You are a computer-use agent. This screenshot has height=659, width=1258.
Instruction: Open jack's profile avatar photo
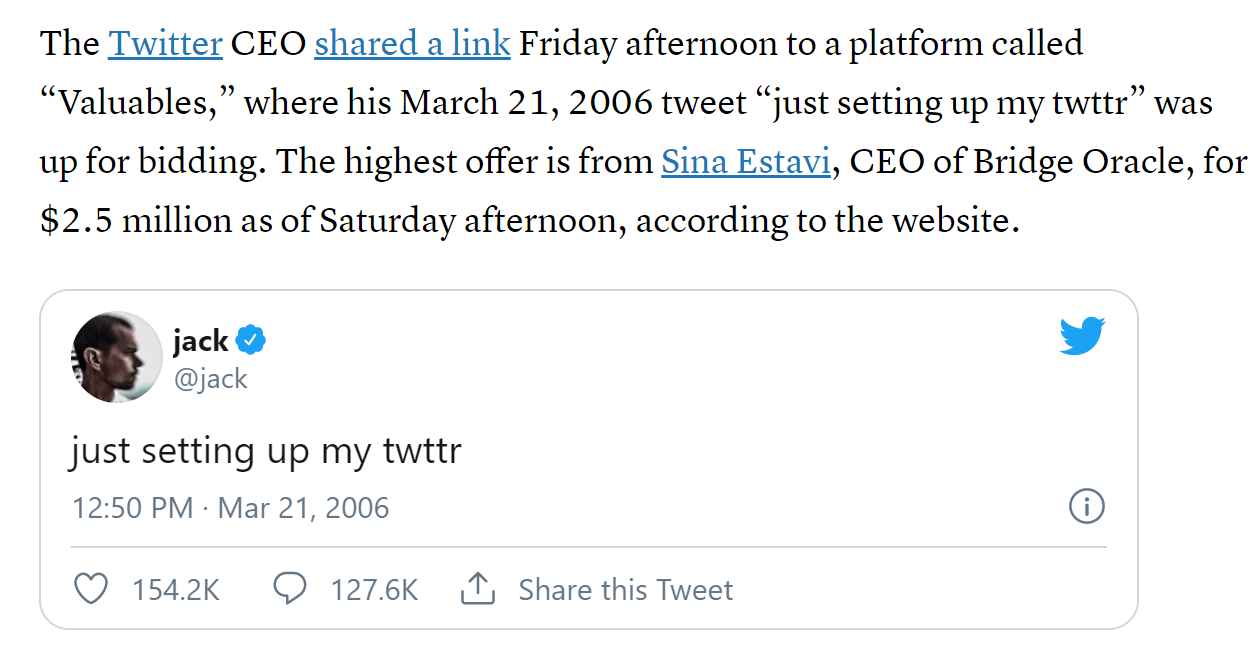[117, 357]
